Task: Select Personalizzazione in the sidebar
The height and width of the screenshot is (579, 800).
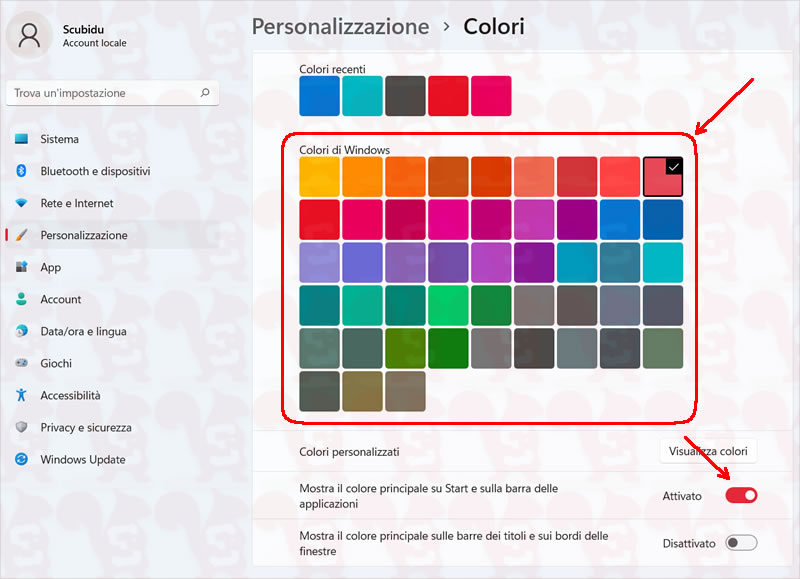Action: 112,235
